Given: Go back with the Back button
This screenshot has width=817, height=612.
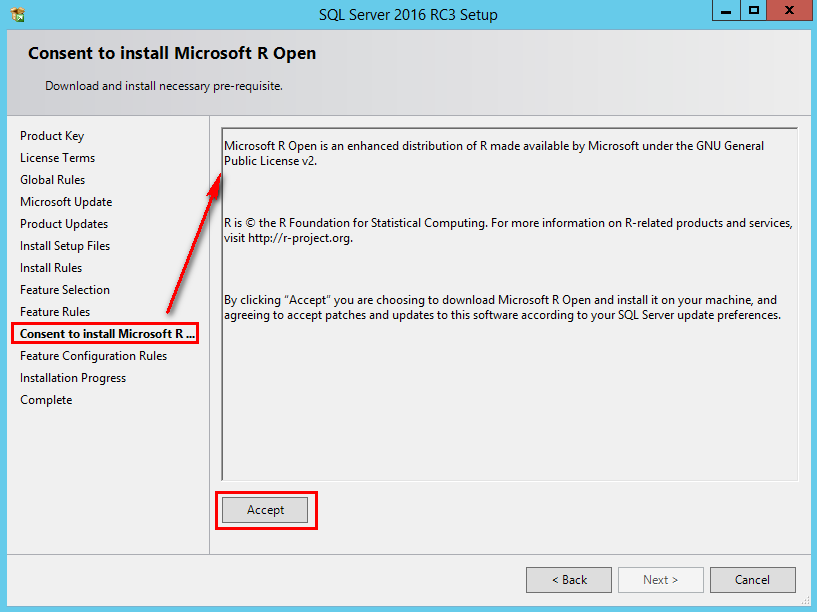Looking at the screenshot, I should pos(569,580).
